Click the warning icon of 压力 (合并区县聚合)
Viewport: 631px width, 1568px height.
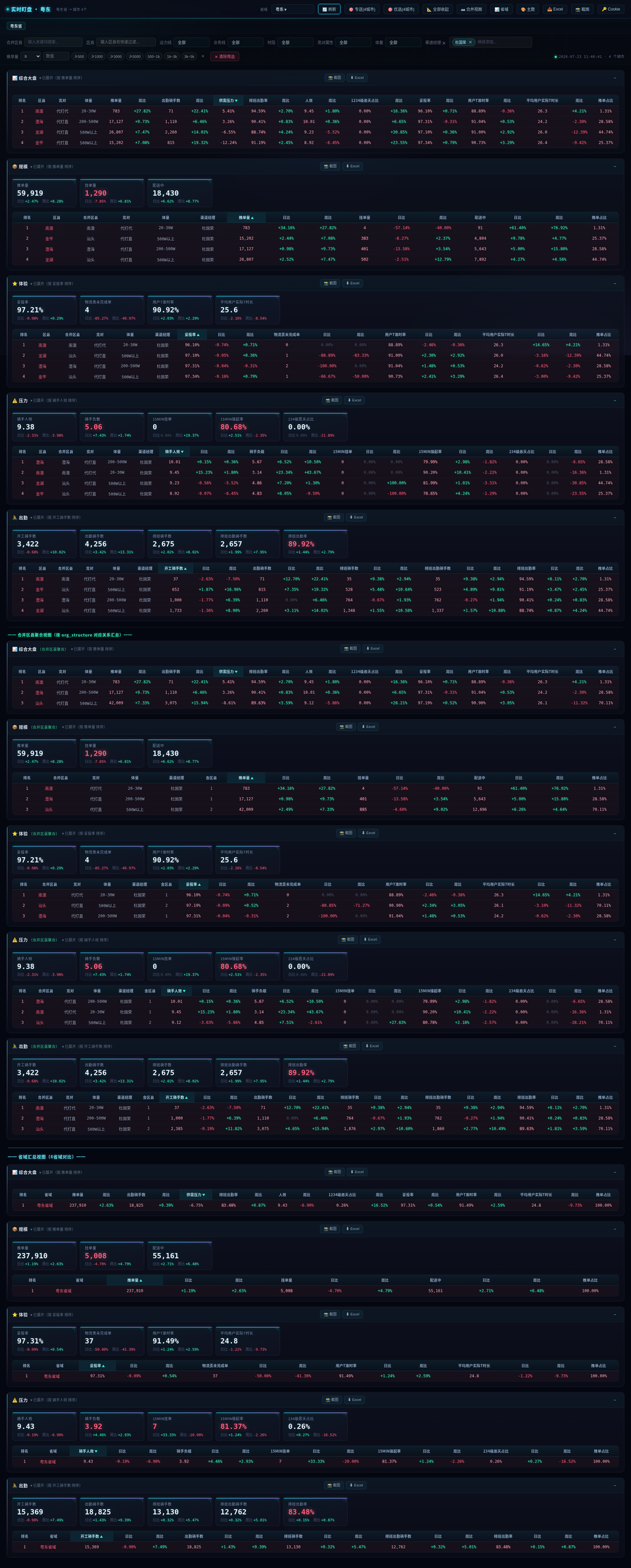15,940
